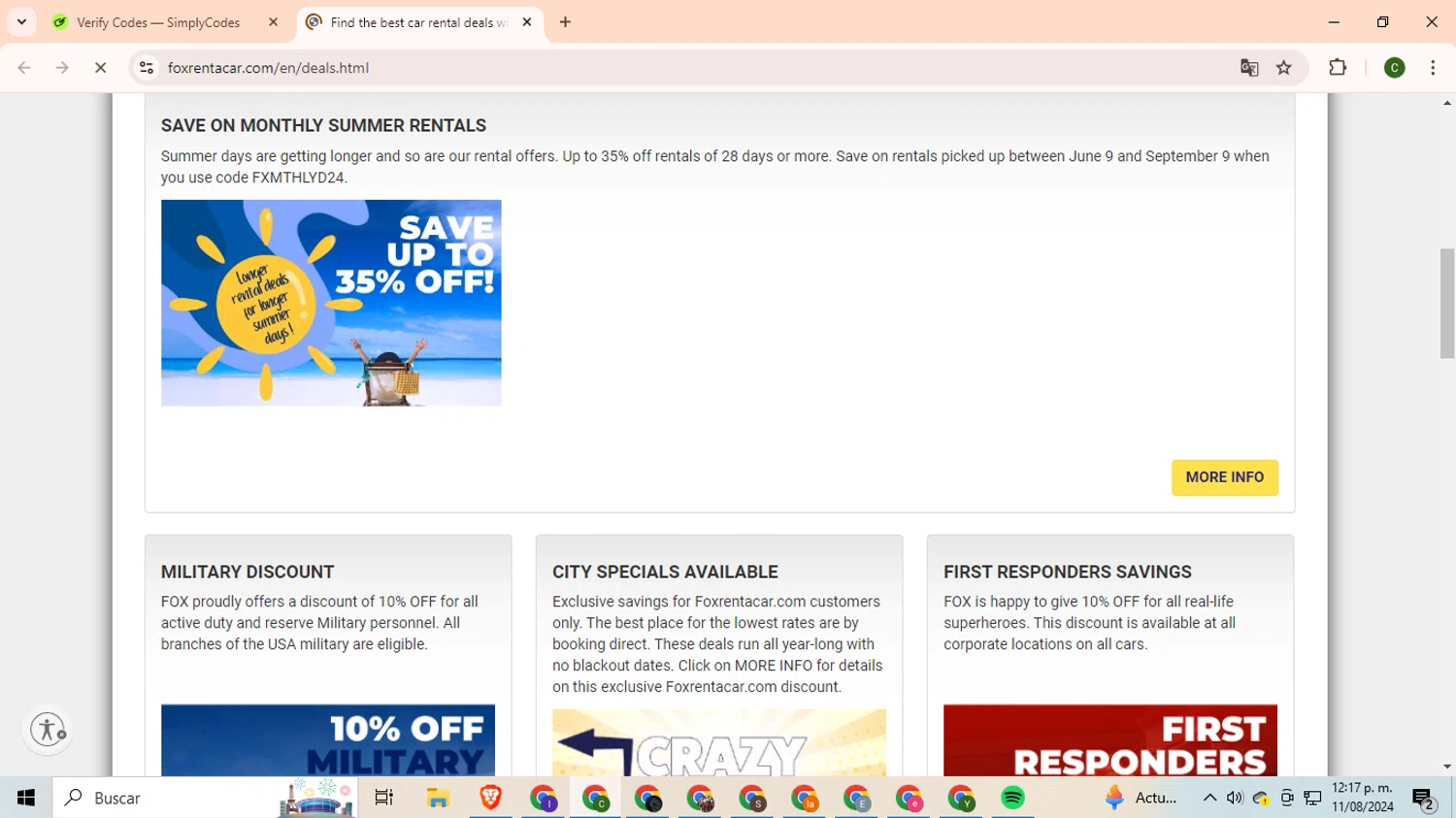
Task: View site information icon in address bar
Action: tap(147, 68)
